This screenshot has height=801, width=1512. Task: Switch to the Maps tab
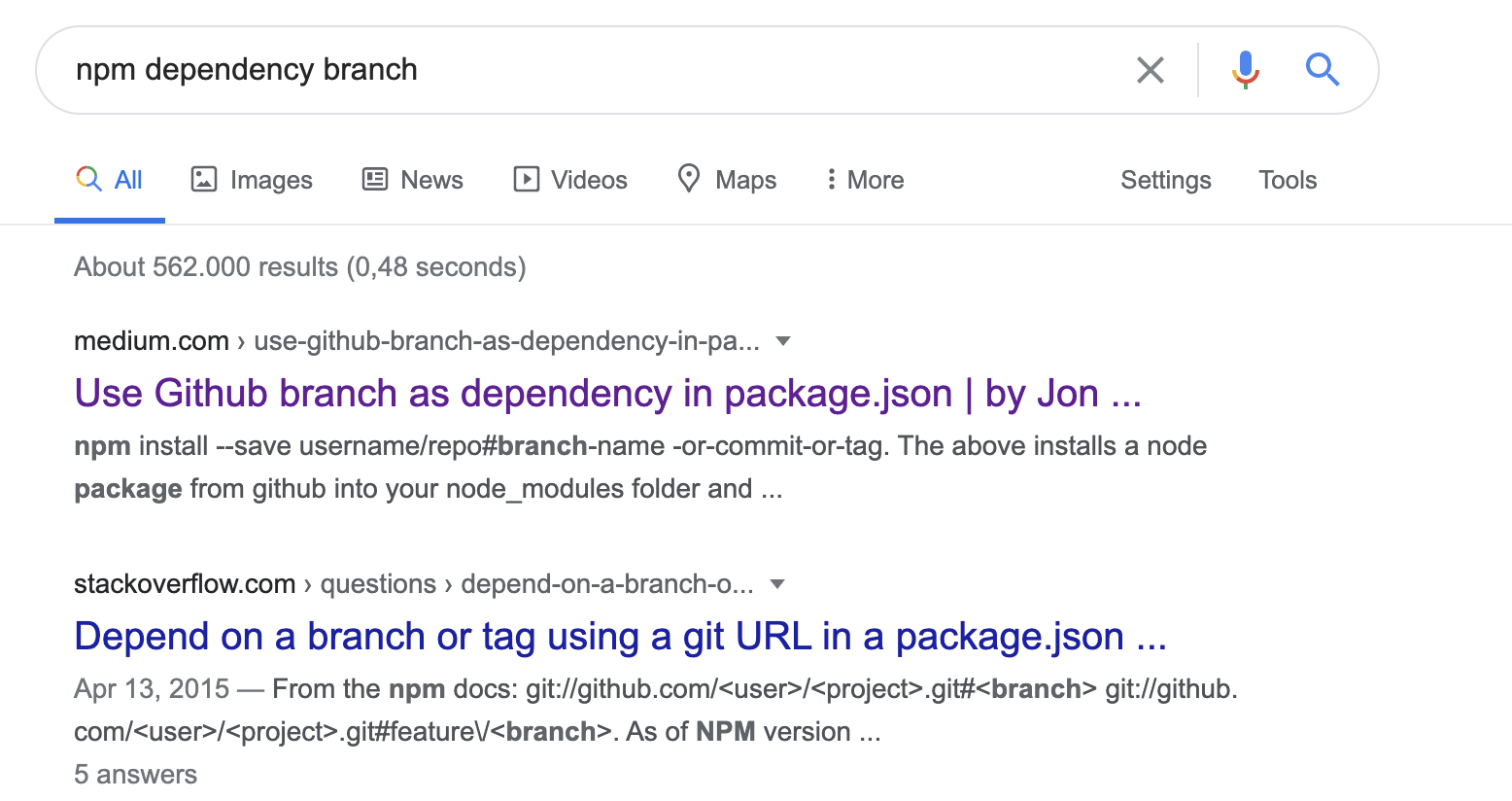(727, 180)
